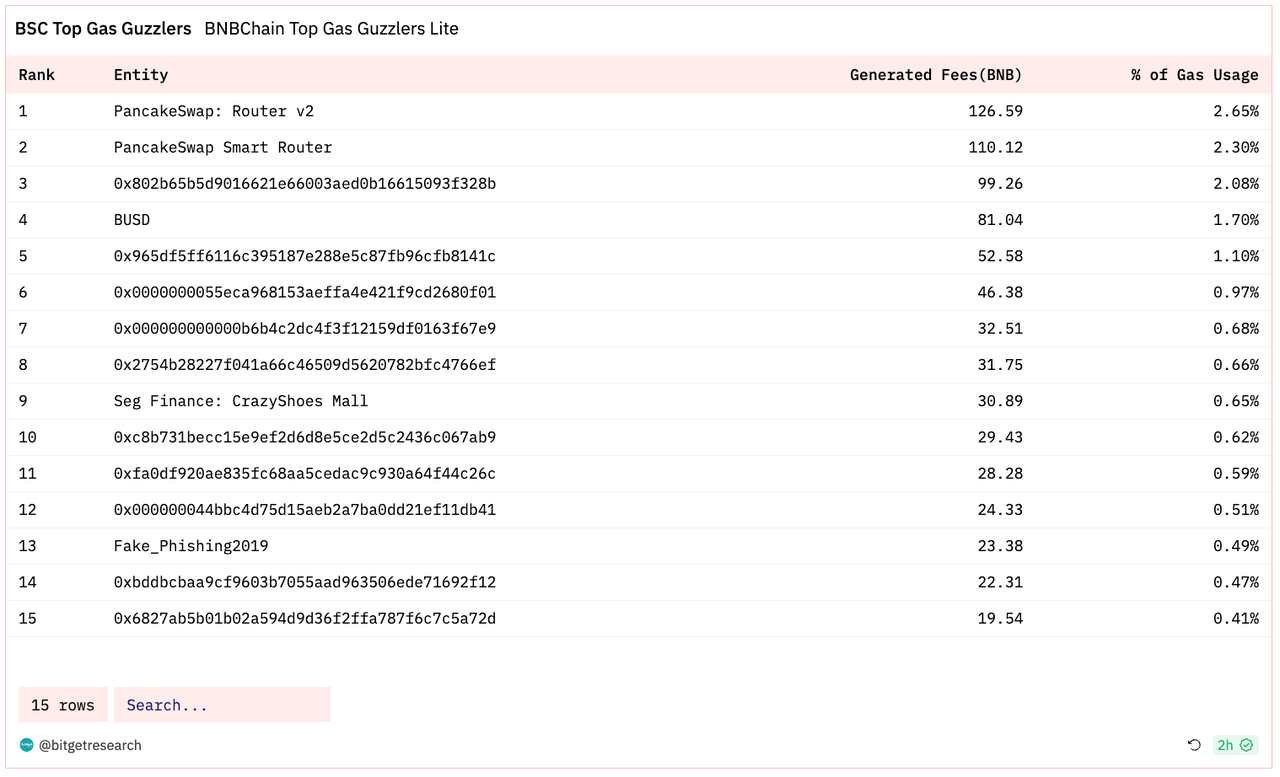Click the bitgetresearch avatar icon
This screenshot has height=777, width=1280.
(27, 745)
